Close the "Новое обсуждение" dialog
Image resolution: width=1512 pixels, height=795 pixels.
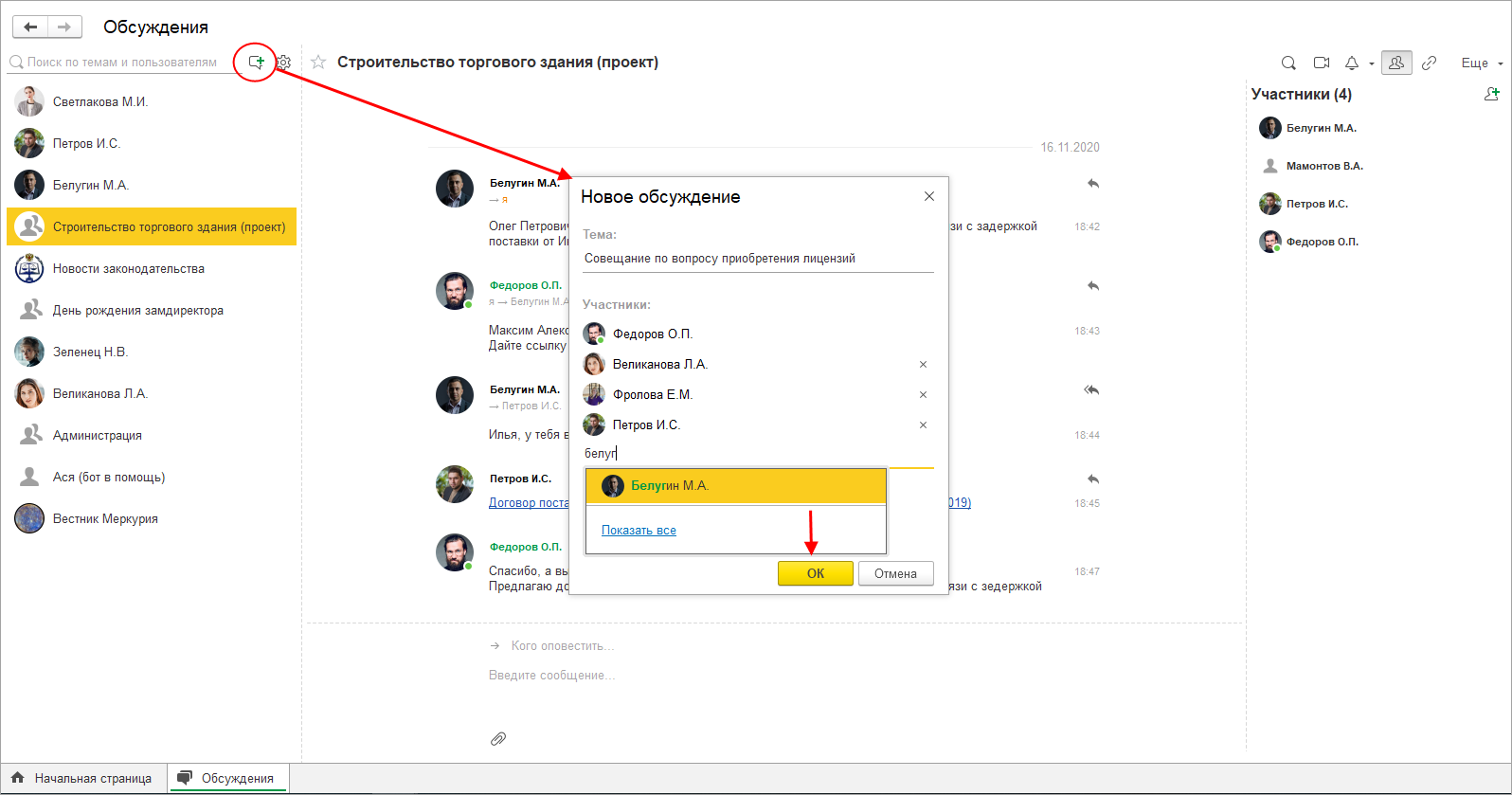click(929, 196)
